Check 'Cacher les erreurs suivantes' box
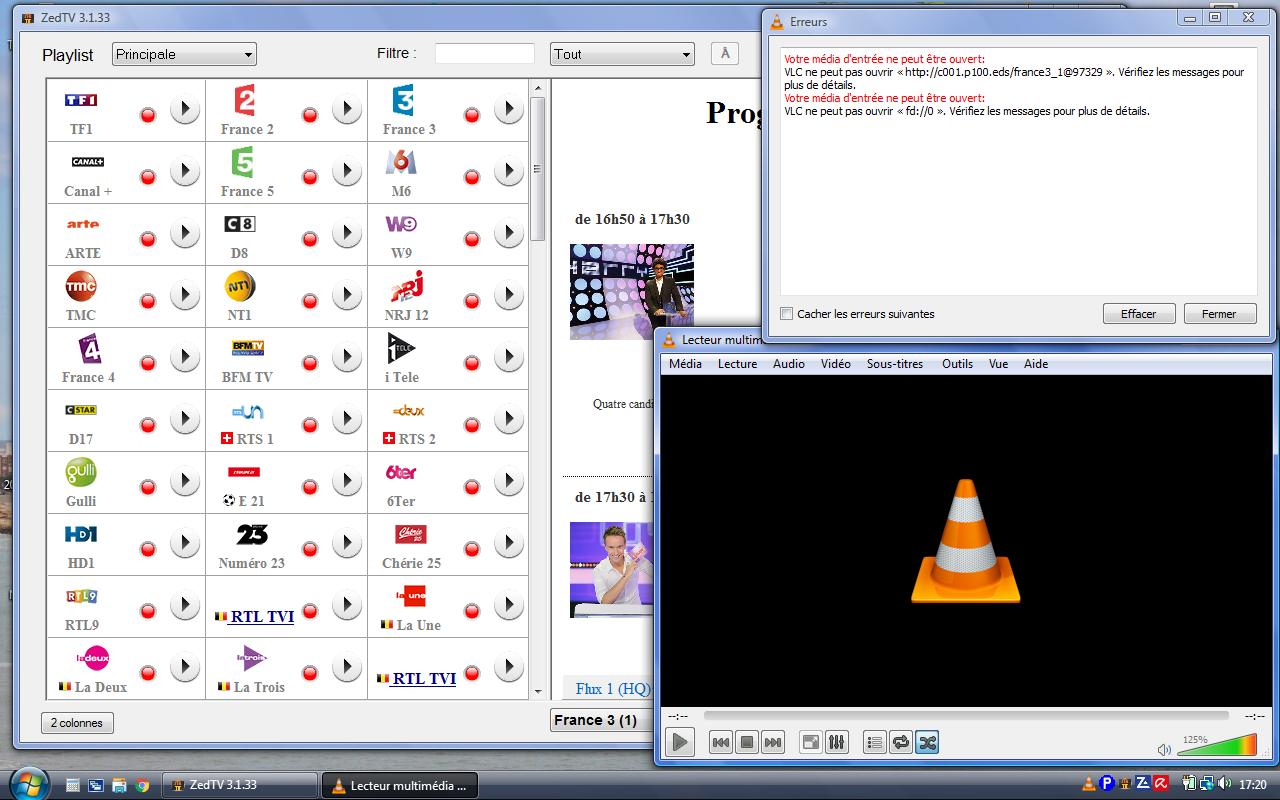Screen dimensions: 1280x800 click(x=787, y=314)
